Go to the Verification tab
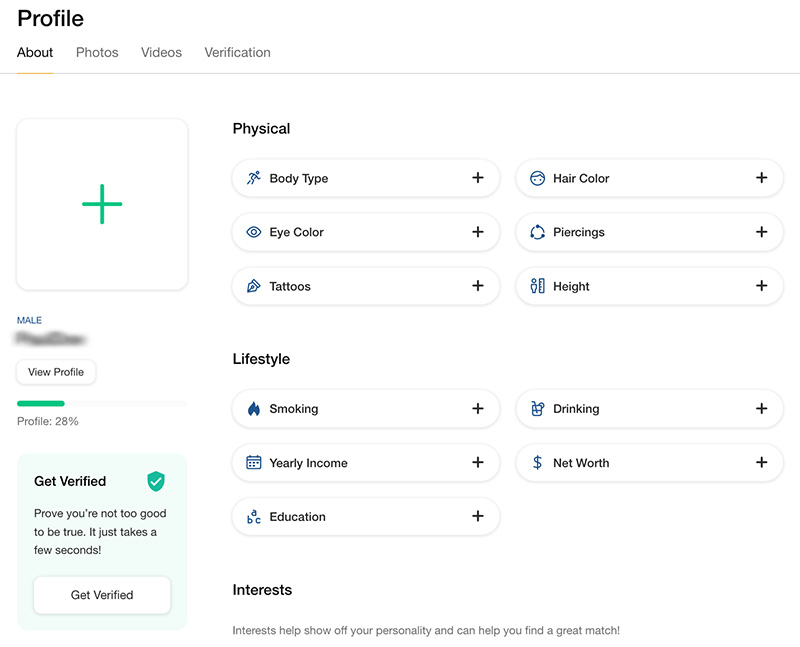 (x=237, y=52)
